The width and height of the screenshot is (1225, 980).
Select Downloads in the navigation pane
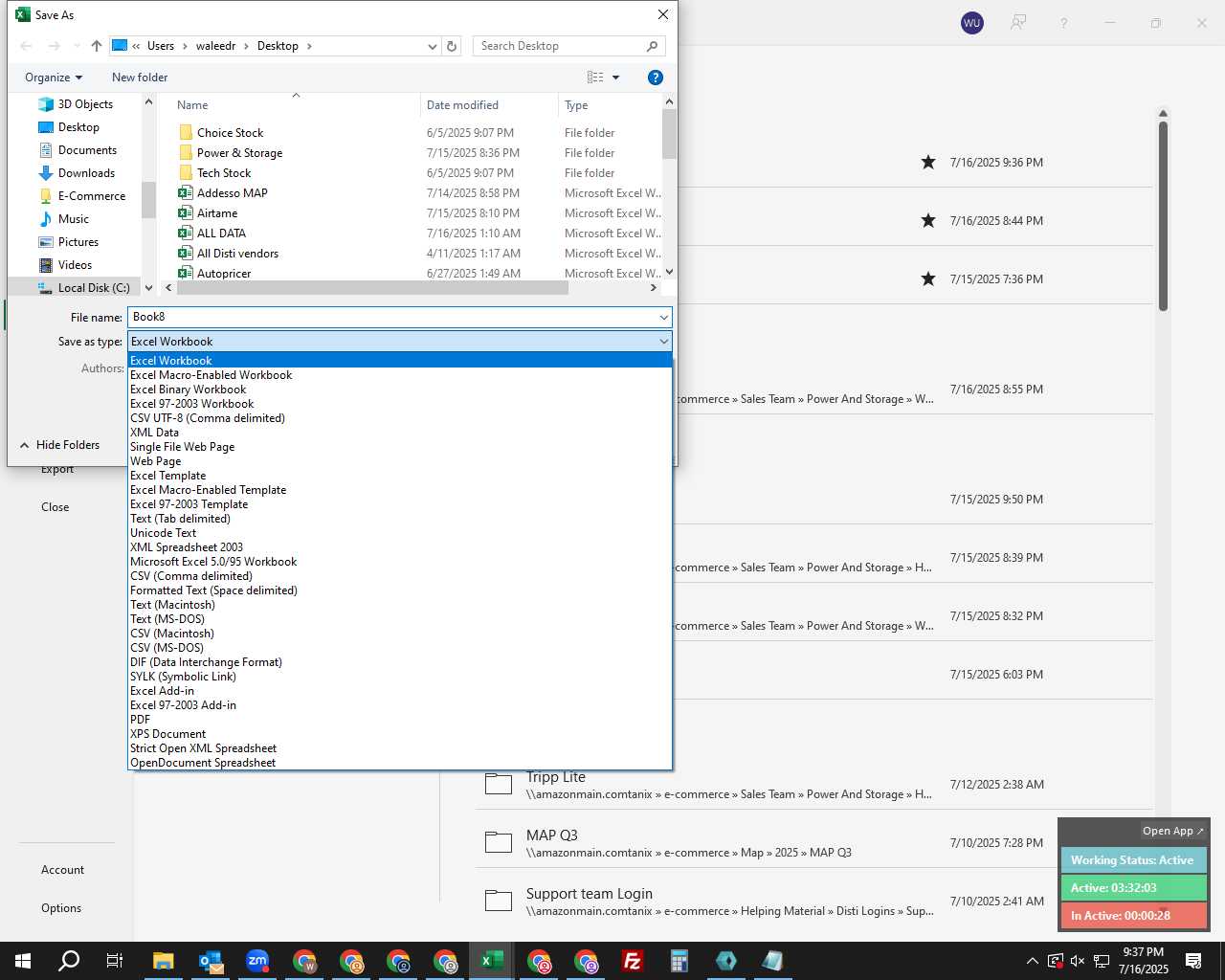(x=86, y=173)
